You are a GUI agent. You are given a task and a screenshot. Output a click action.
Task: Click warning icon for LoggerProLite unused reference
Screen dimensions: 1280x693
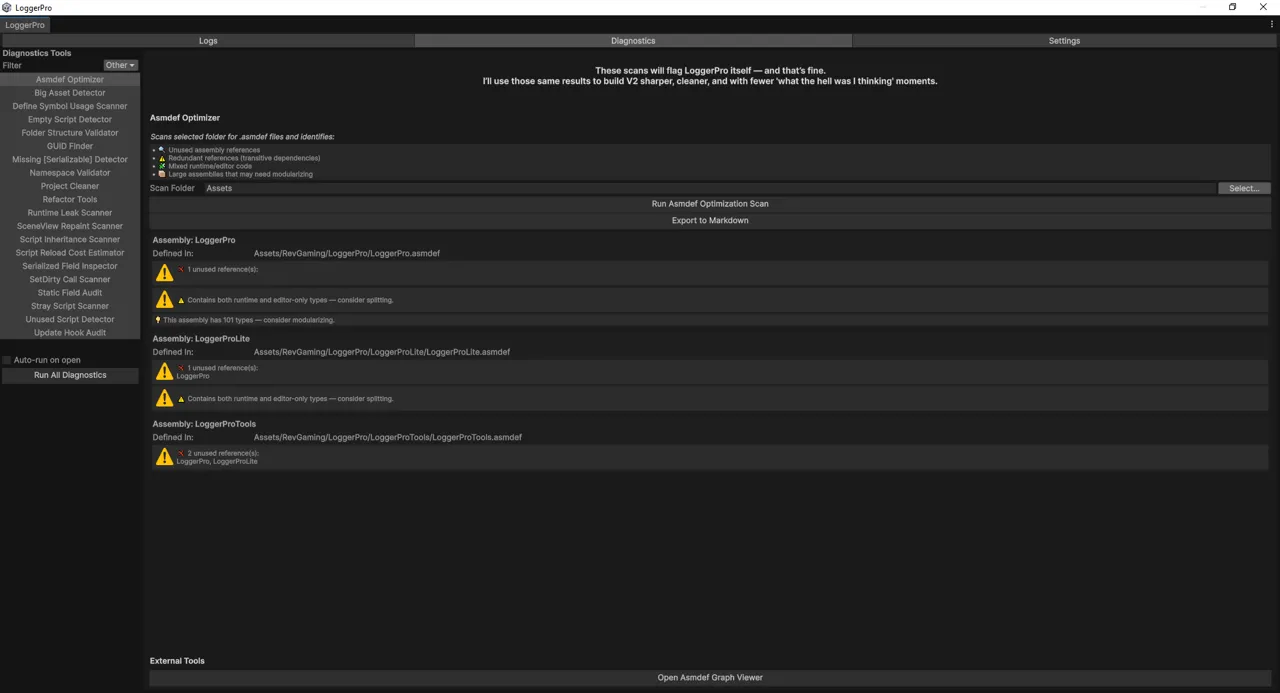[165, 372]
